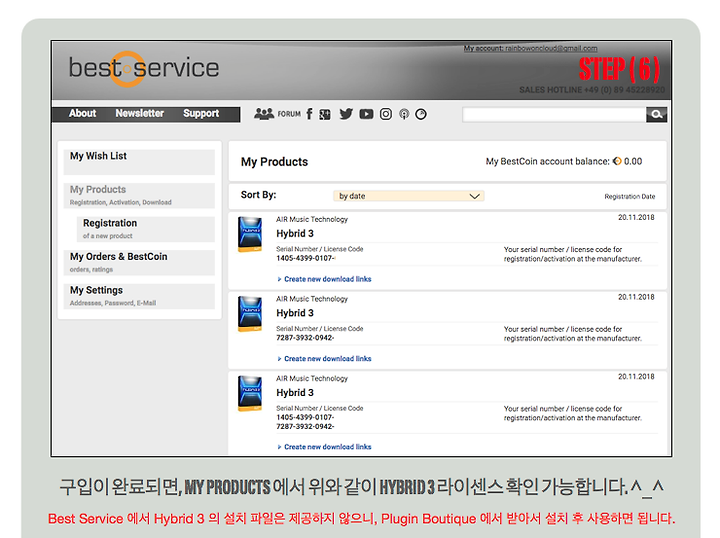Click the My account email link
Screen dimensions: 720x538
[x=530, y=48]
